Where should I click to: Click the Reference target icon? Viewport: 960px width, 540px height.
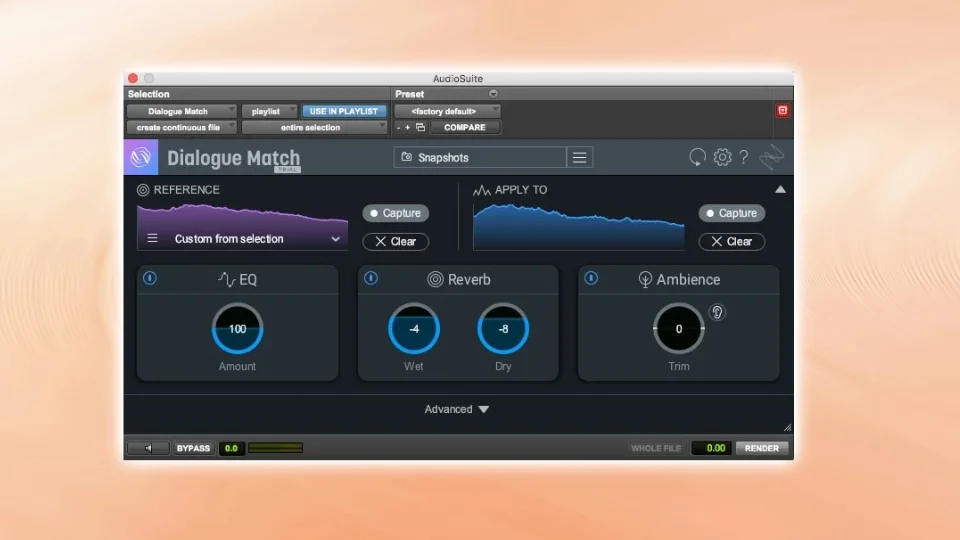point(143,190)
